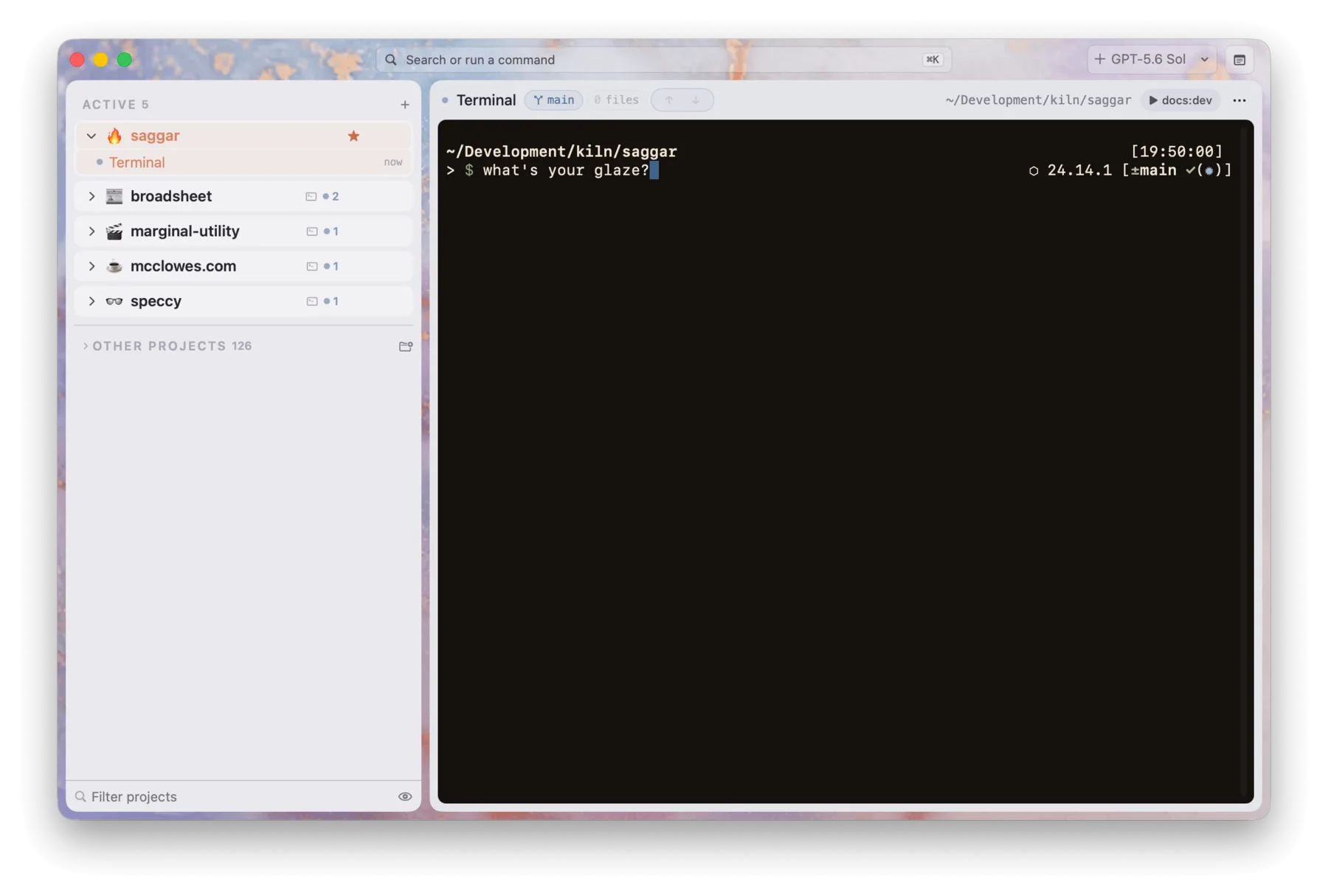Click the Terminal pane title
The height and width of the screenshot is (896, 1328).
click(x=486, y=100)
